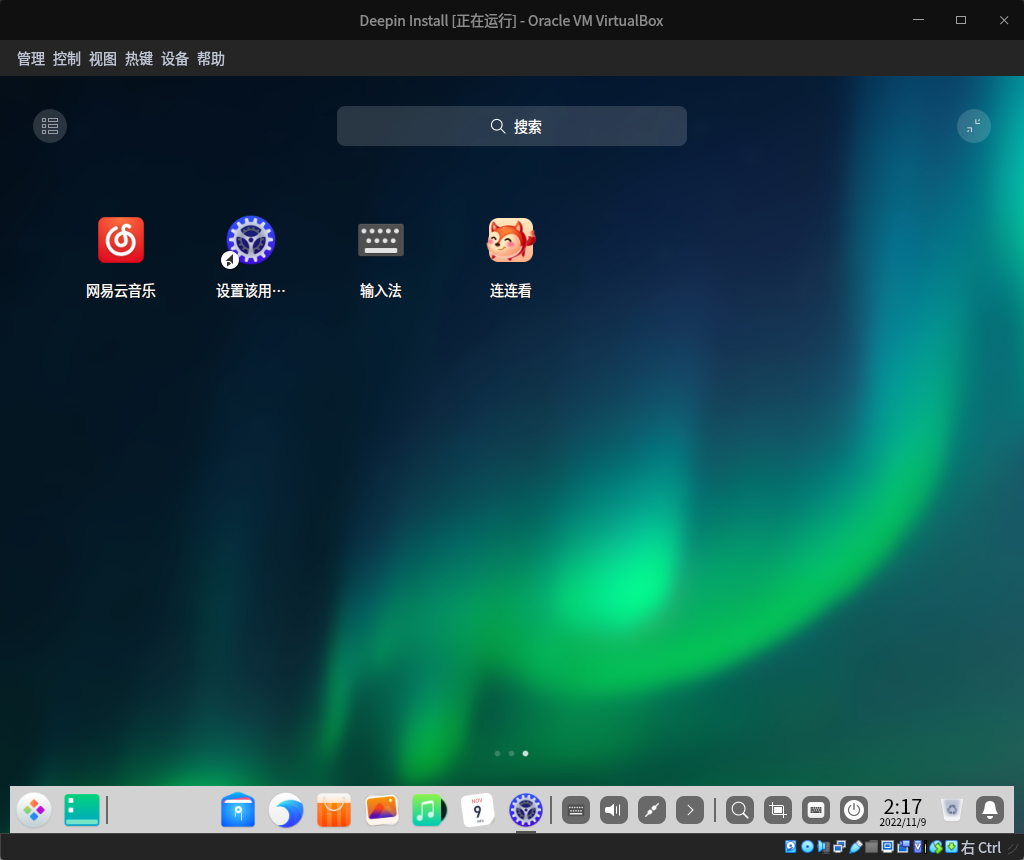Image resolution: width=1024 pixels, height=860 pixels.
Task: Open the 热键 menu
Action: pyautogui.click(x=138, y=59)
